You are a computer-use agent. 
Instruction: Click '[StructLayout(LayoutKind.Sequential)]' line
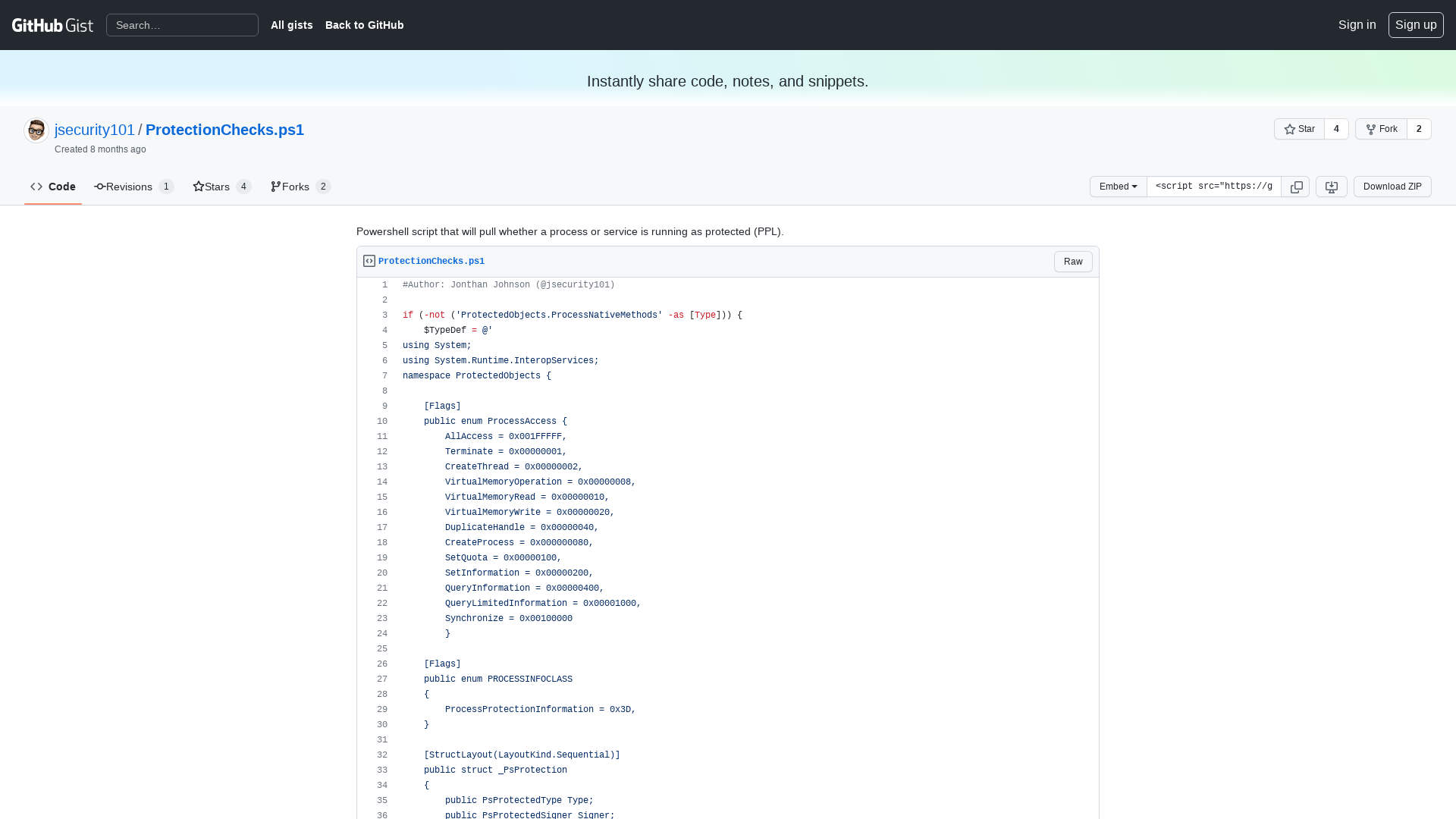pos(522,755)
